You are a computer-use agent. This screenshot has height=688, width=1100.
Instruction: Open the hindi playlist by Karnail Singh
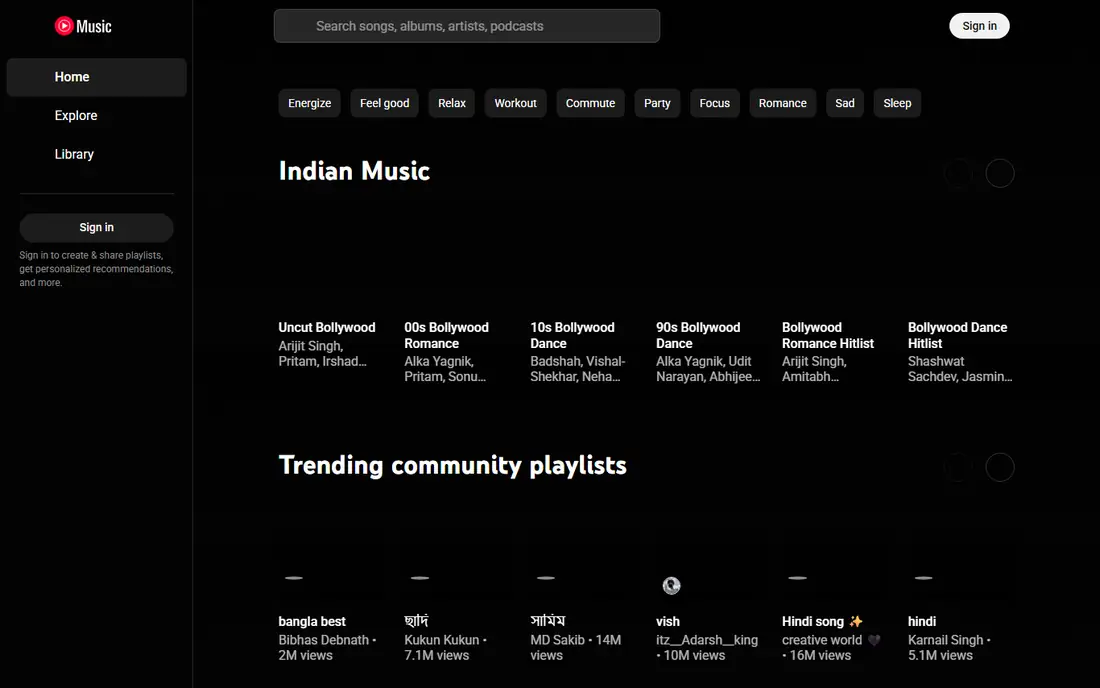pos(922,621)
